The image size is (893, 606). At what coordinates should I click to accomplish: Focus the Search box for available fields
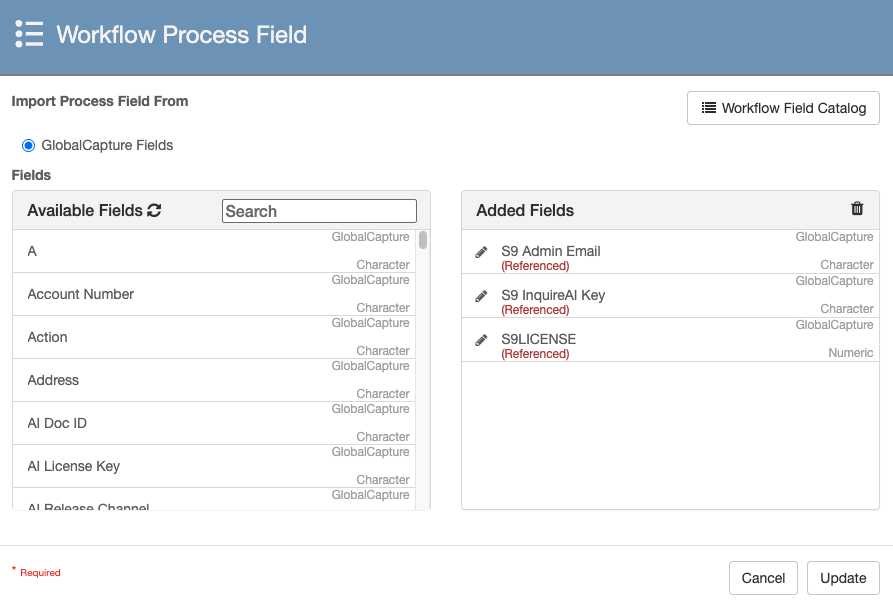pyautogui.click(x=319, y=211)
